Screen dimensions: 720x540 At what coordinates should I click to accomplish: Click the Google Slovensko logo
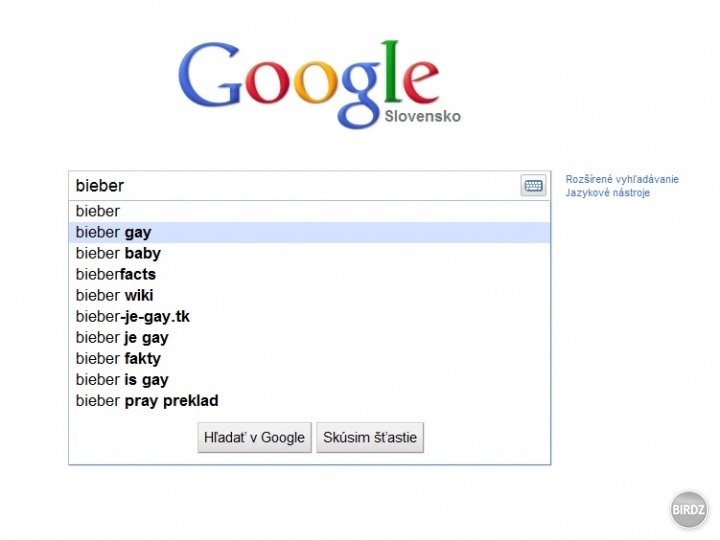pyautogui.click(x=319, y=84)
